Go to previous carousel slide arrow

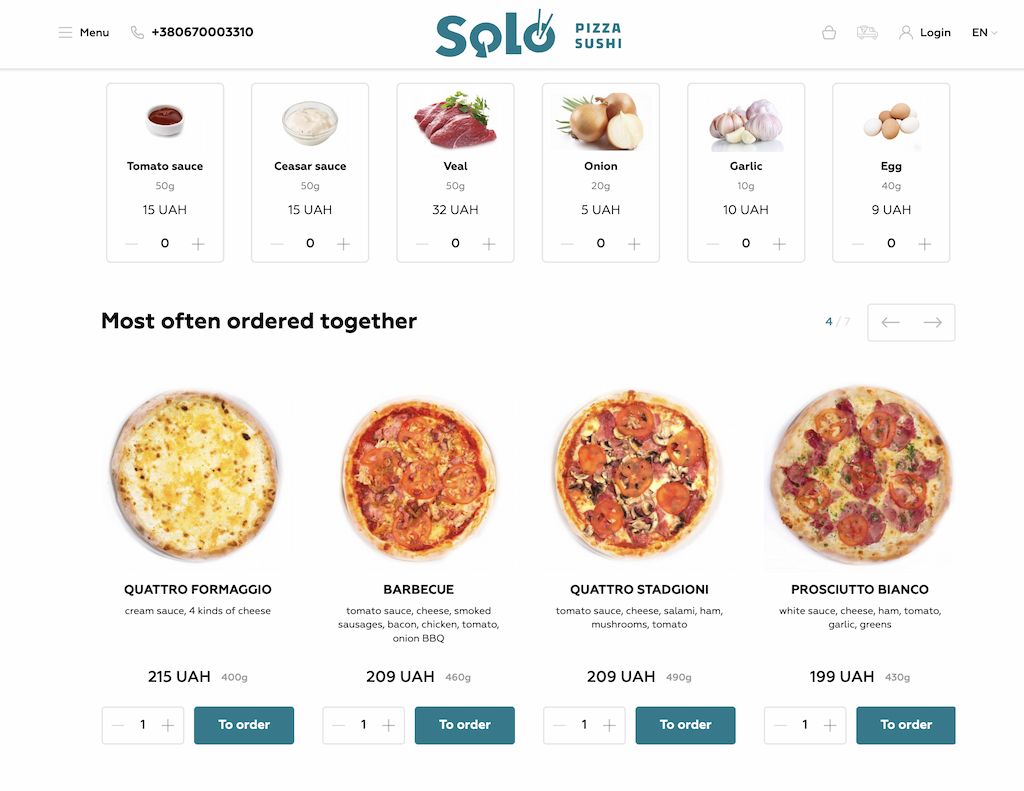click(890, 322)
